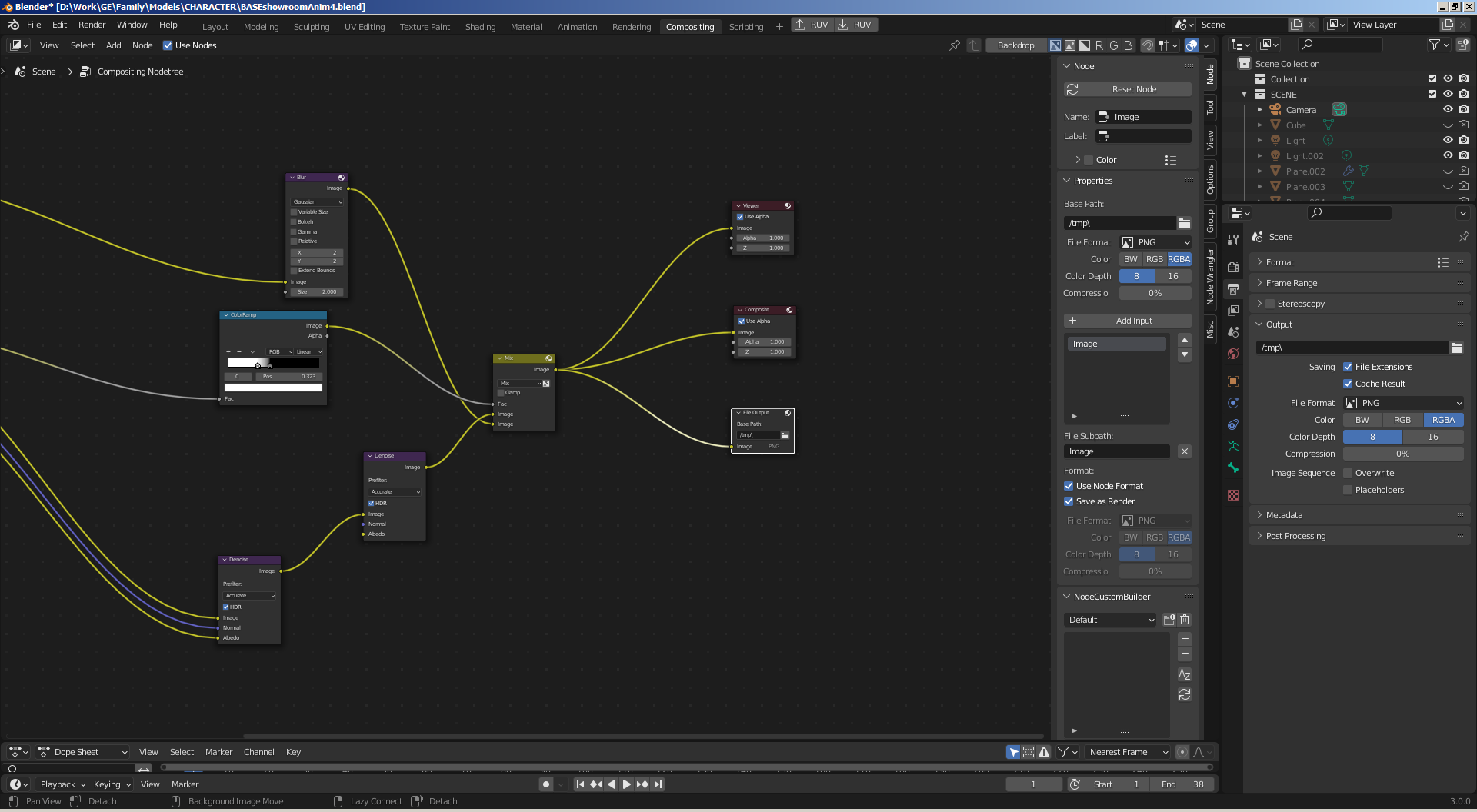Toggle node snapping magnet icon
The image size is (1477, 812).
(x=1147, y=45)
